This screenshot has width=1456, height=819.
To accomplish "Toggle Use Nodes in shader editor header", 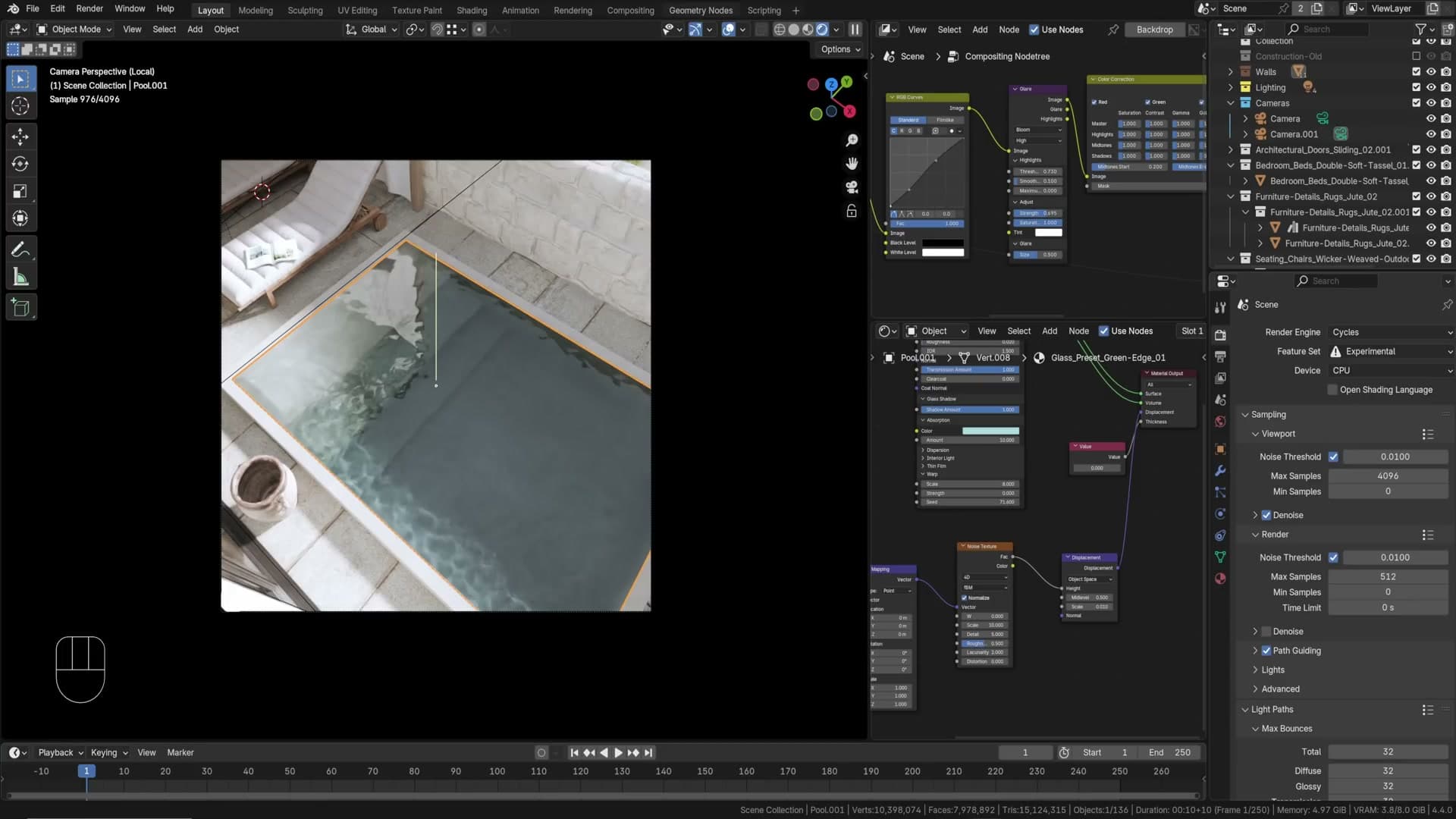I will 1103,331.
